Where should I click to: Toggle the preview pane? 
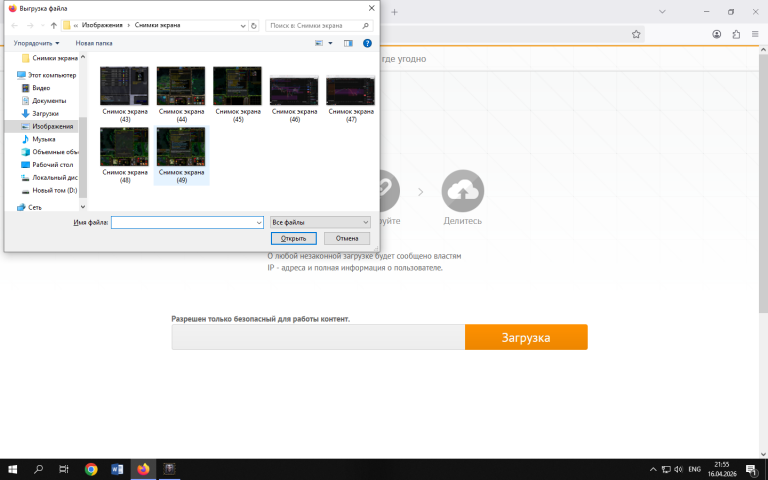point(348,43)
